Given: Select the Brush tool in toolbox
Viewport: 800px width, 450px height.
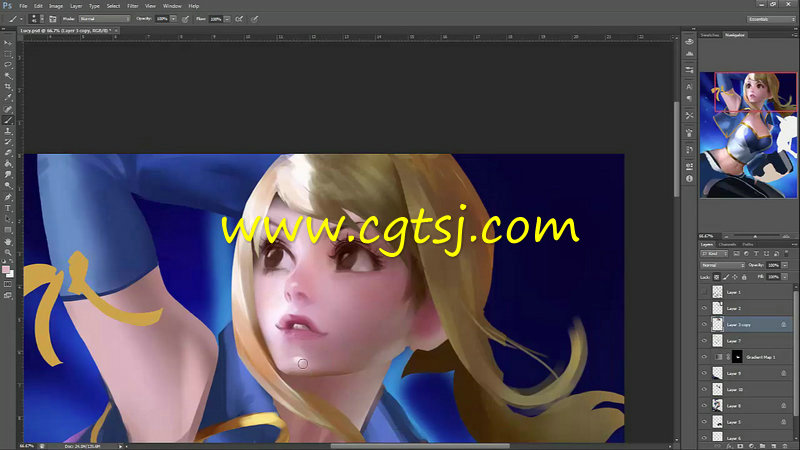Looking at the screenshot, I should 8,120.
